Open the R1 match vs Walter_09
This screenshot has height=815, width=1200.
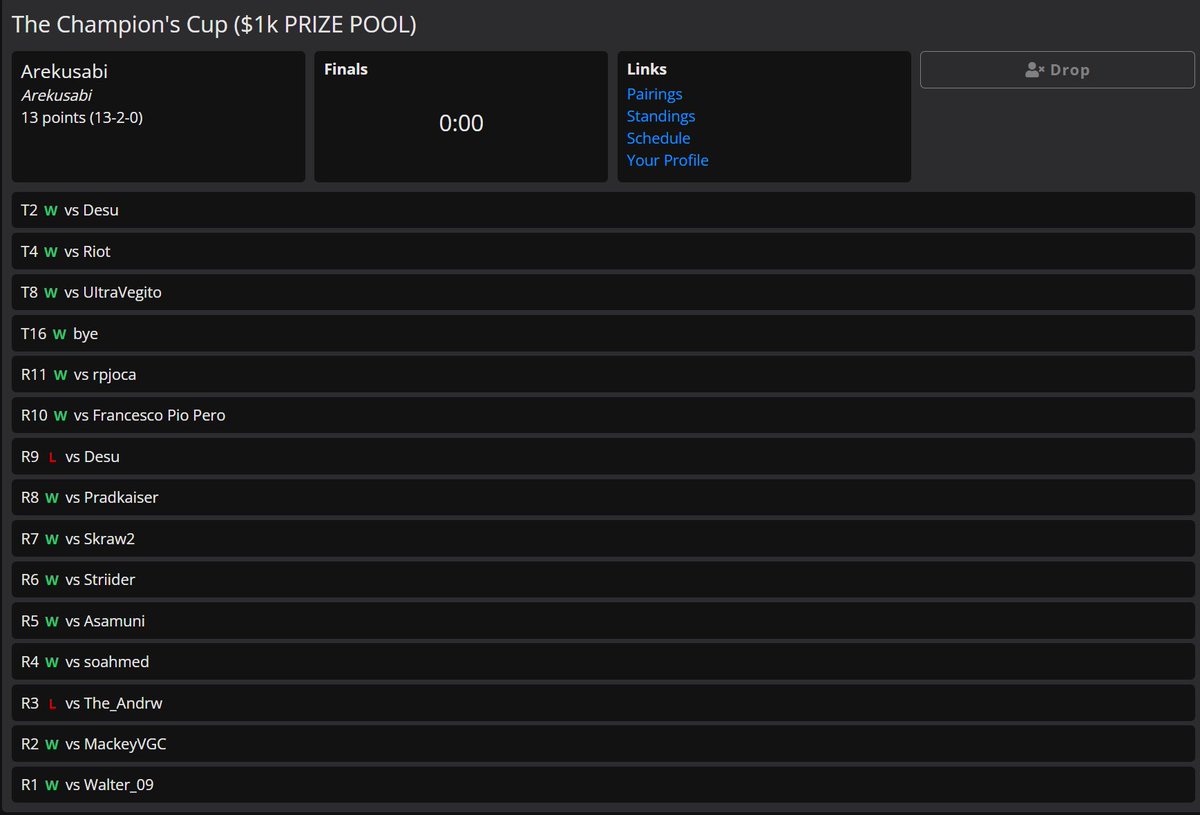click(603, 784)
